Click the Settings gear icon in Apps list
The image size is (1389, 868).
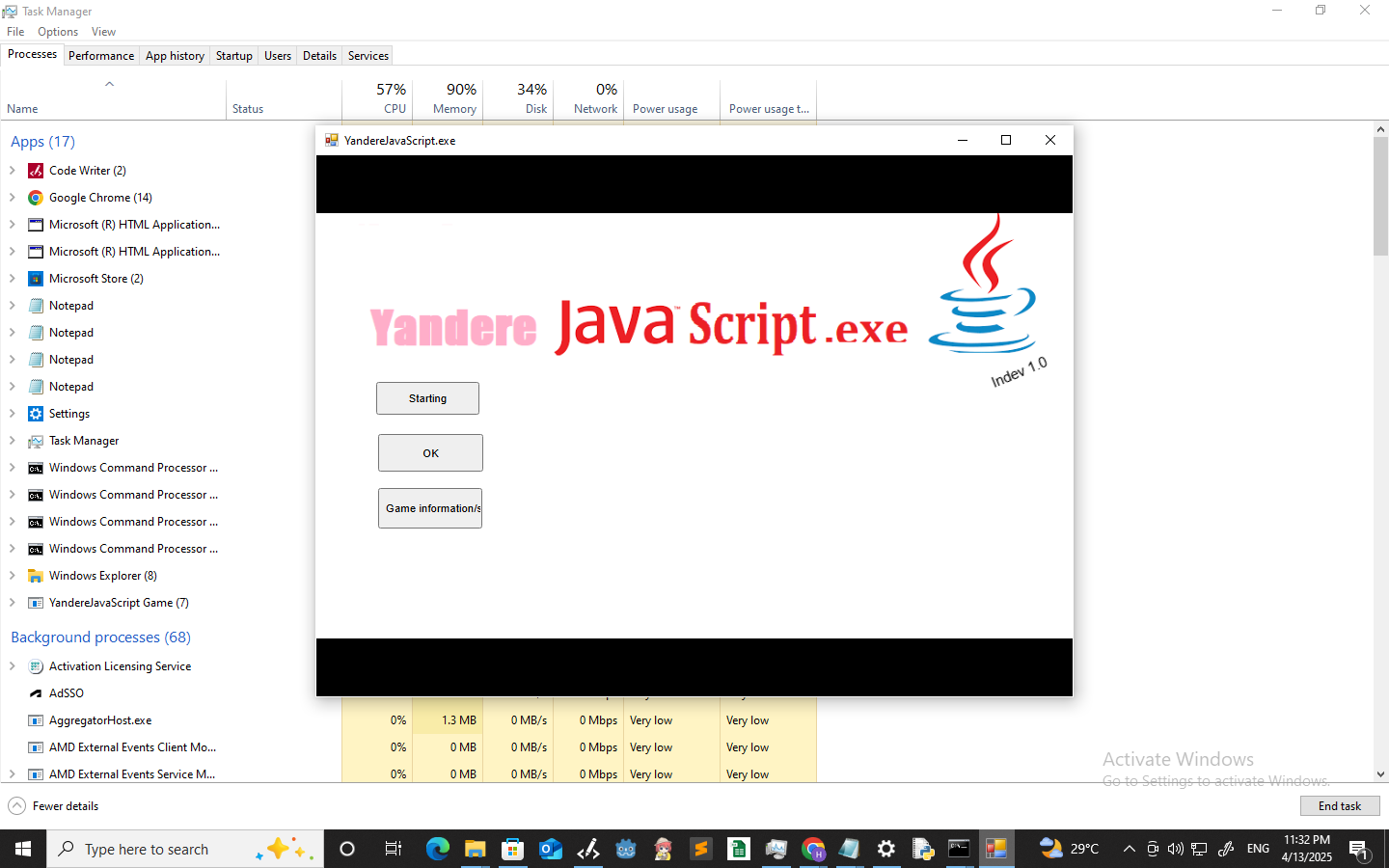click(x=36, y=414)
